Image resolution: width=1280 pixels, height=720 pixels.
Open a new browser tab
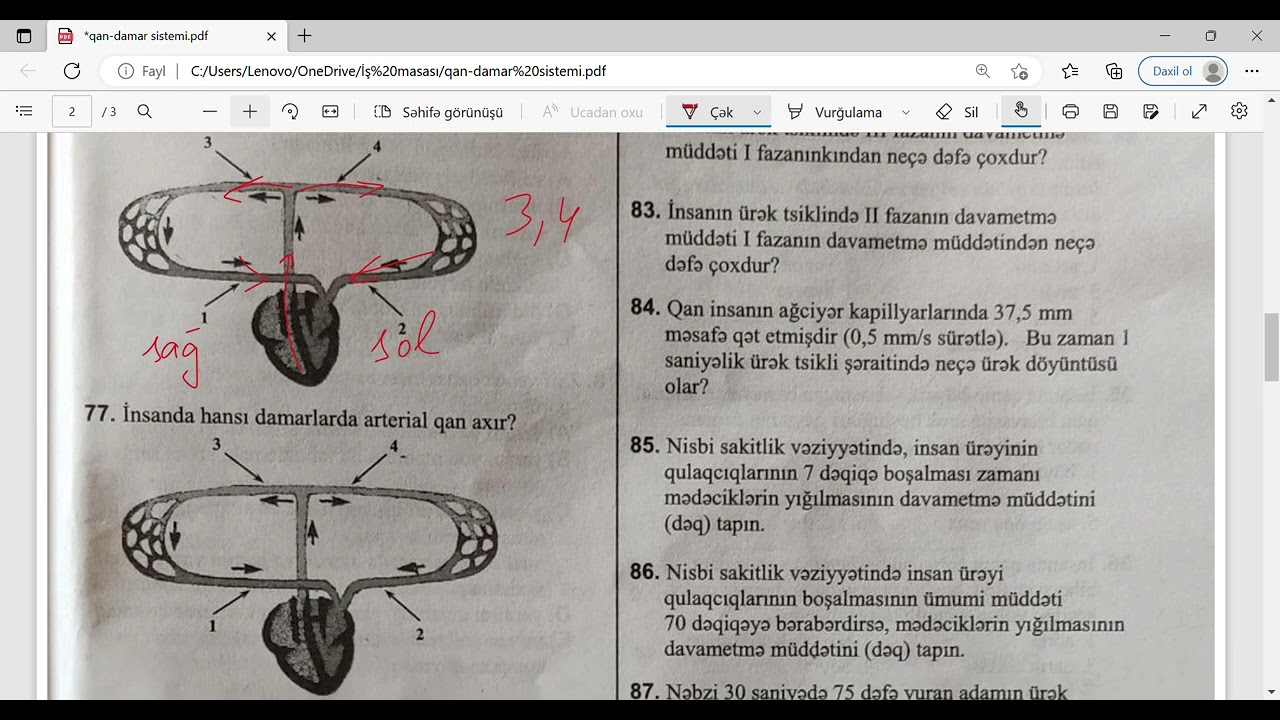coord(305,36)
